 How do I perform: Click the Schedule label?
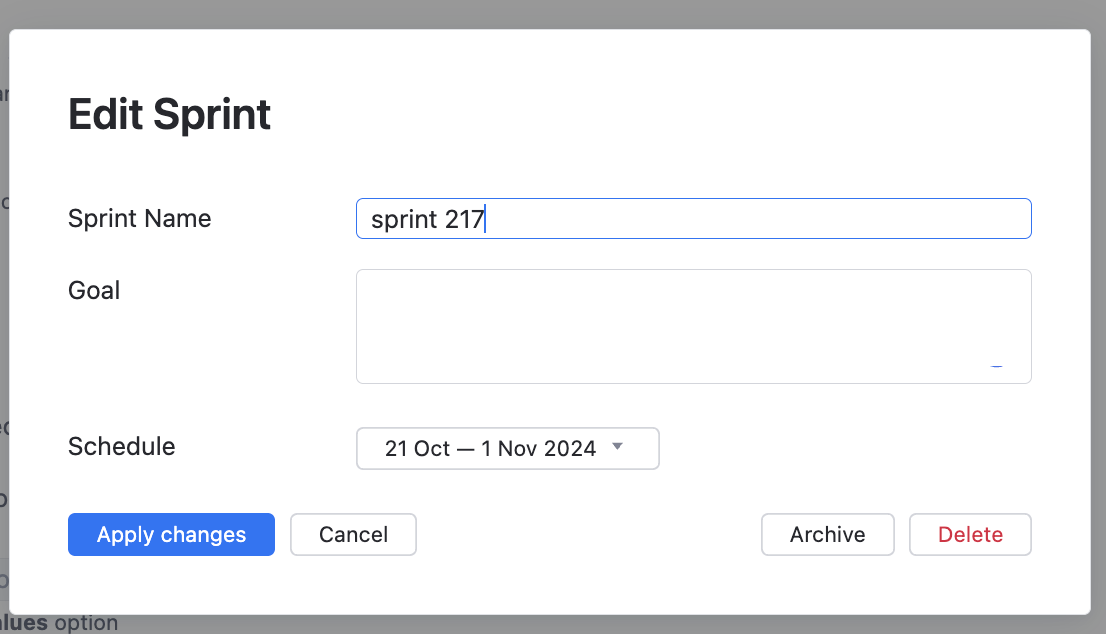point(121,446)
